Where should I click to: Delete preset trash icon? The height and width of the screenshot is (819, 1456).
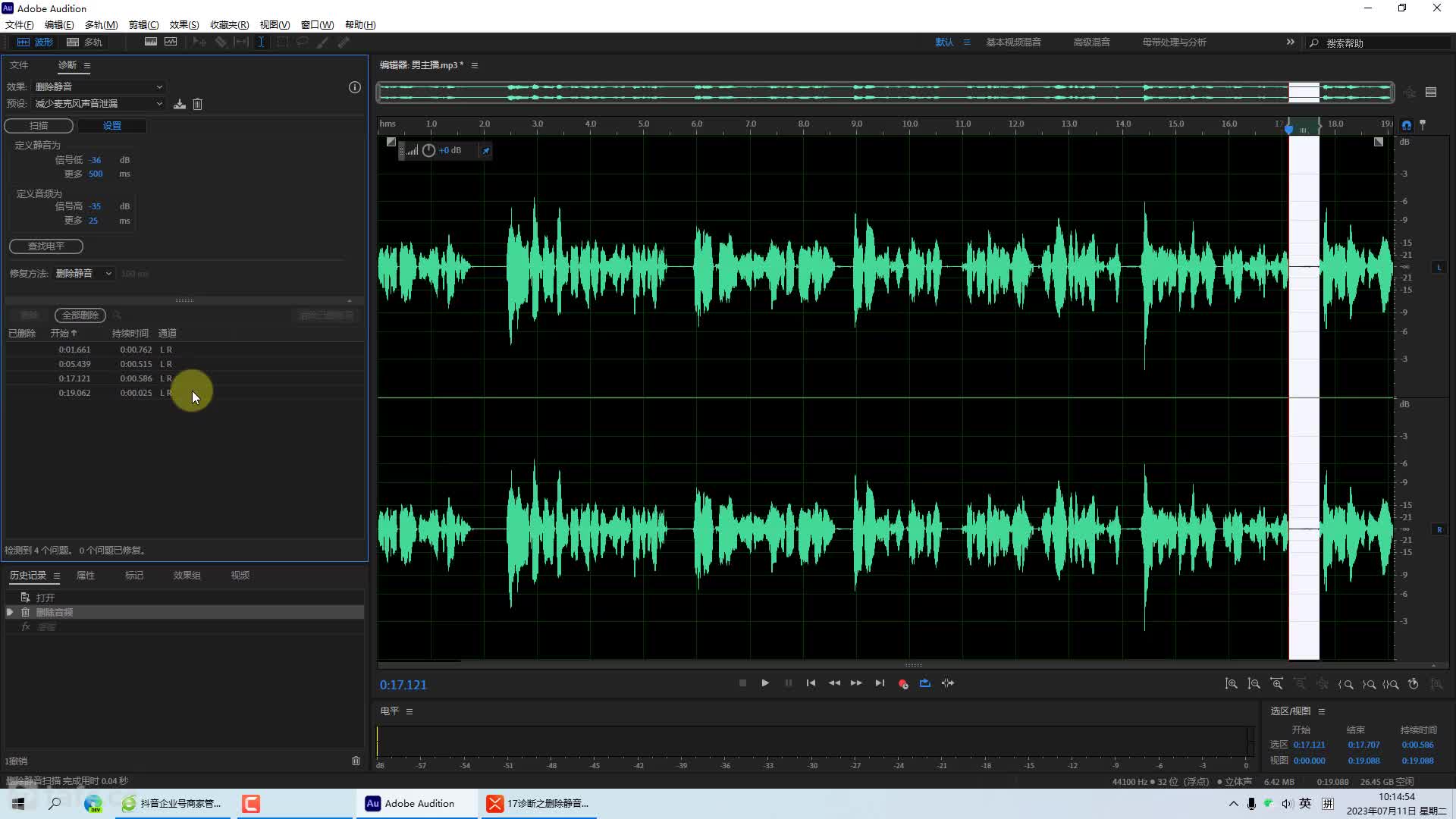coord(197,104)
